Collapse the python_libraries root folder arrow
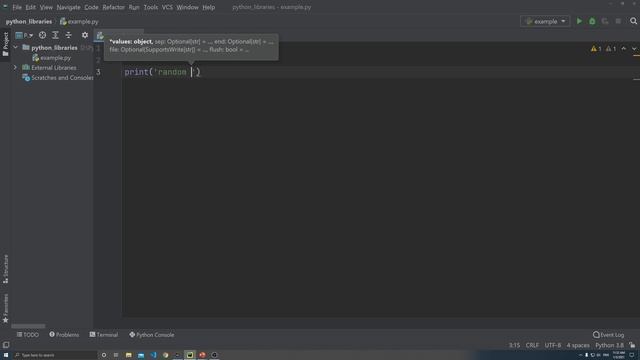The height and width of the screenshot is (360, 640). click(x=16, y=48)
